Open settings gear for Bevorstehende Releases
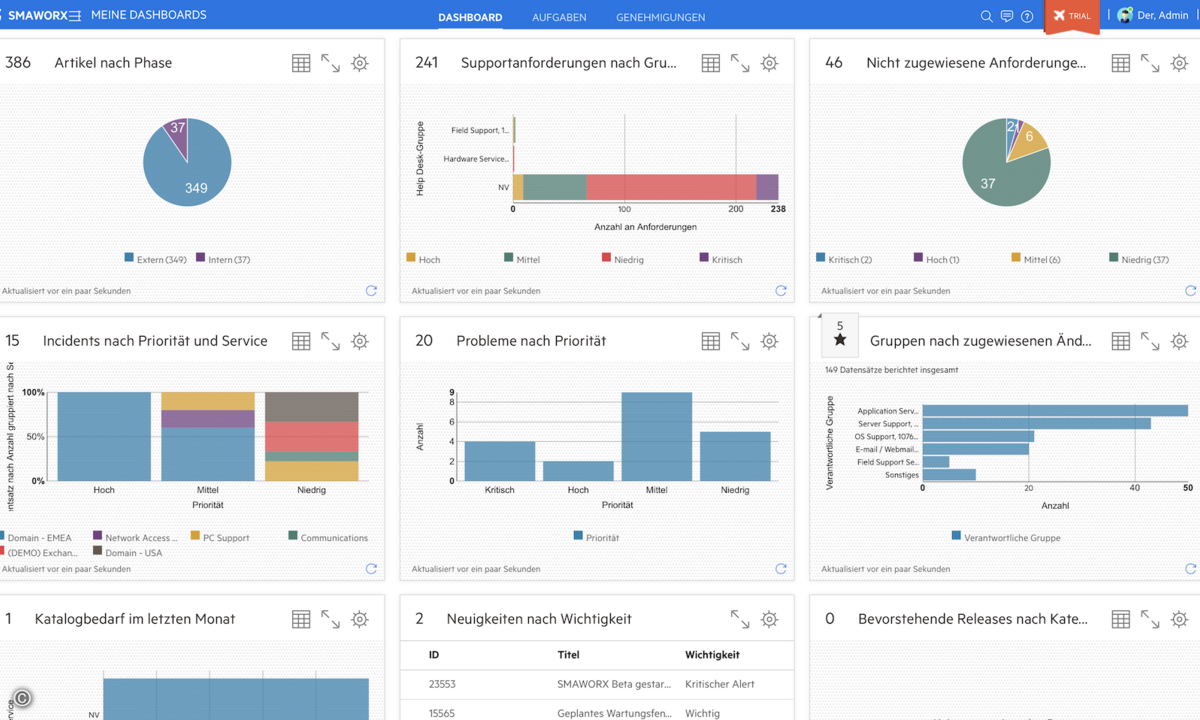The height and width of the screenshot is (720, 1200). point(1179,619)
